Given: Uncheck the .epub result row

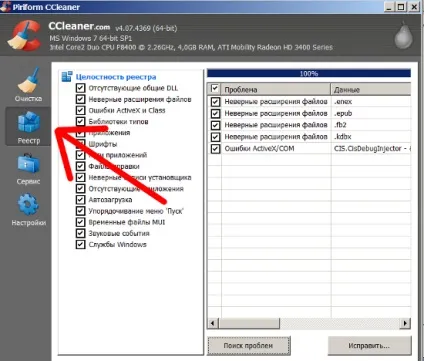Looking at the screenshot, I should tap(215, 113).
